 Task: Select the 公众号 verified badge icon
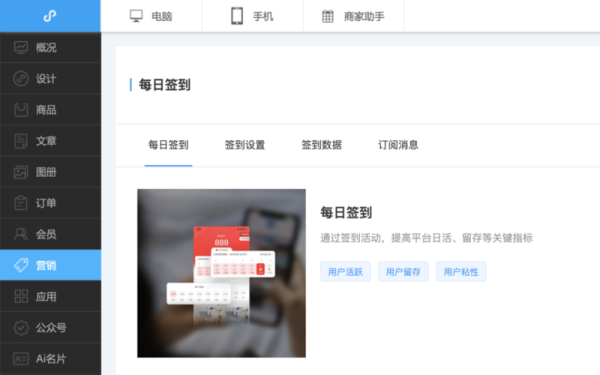pos(21,328)
